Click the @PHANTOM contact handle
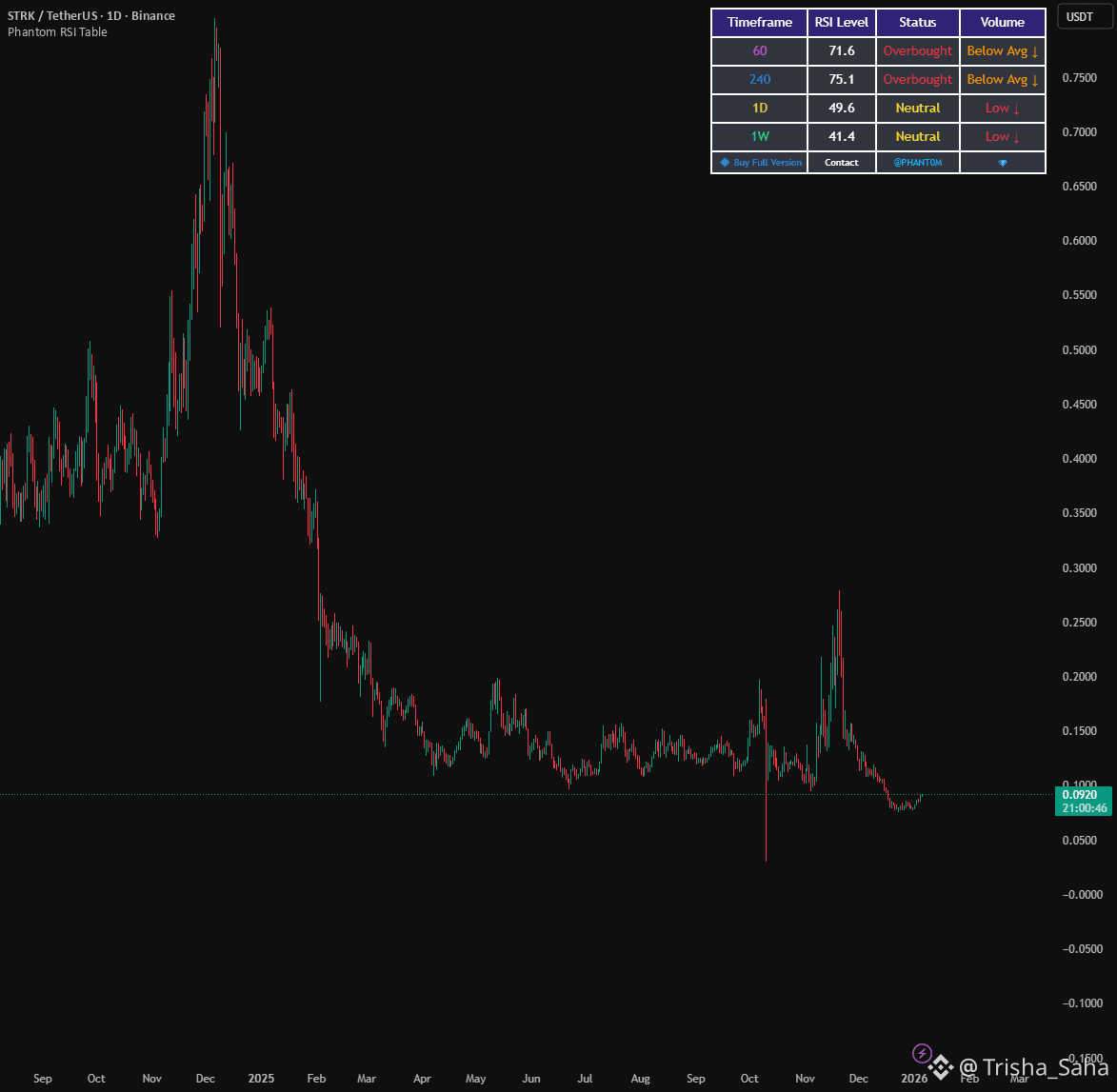This screenshot has height=1092, width=1117. 918,163
